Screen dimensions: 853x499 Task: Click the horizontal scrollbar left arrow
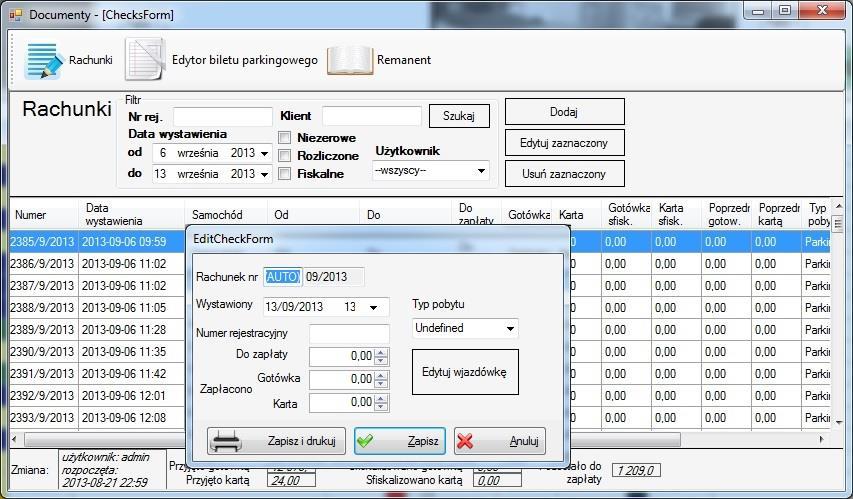14,439
